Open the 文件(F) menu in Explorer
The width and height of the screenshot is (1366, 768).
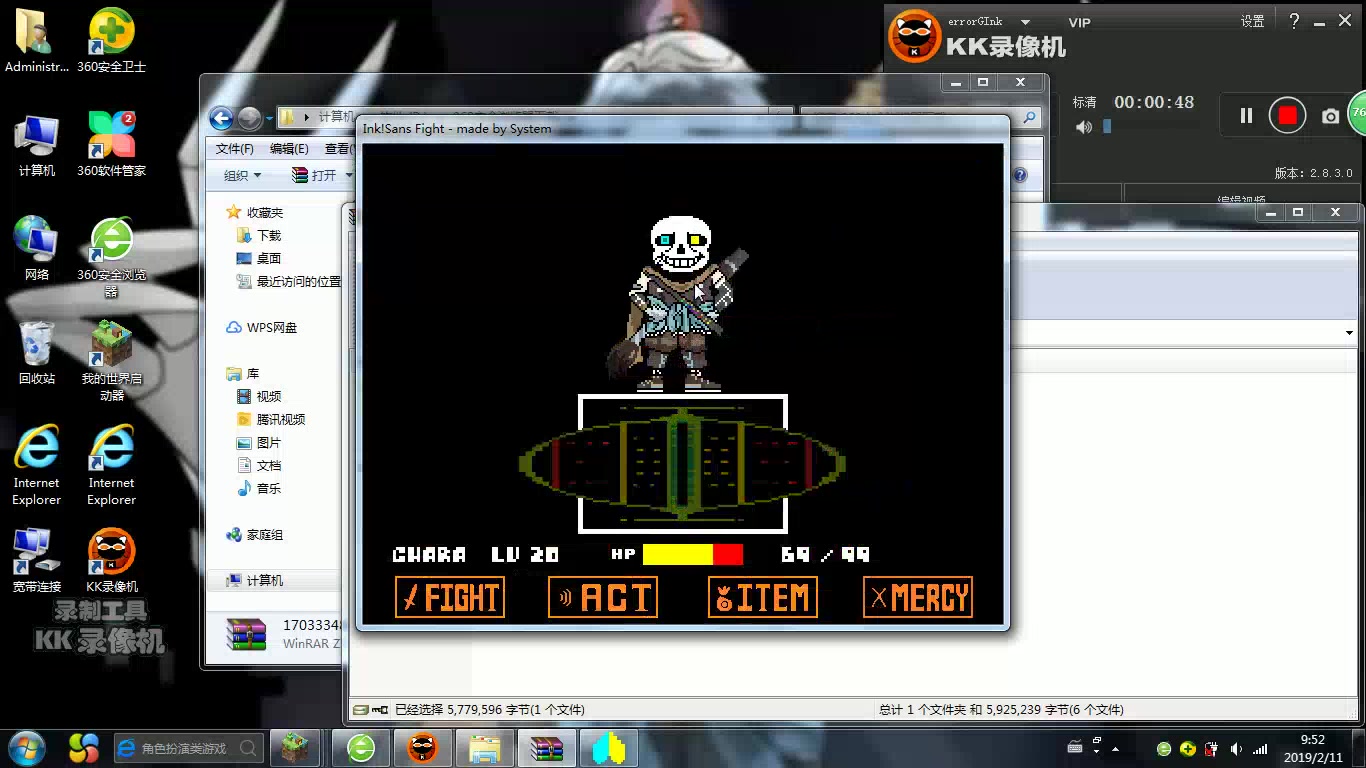pos(235,149)
